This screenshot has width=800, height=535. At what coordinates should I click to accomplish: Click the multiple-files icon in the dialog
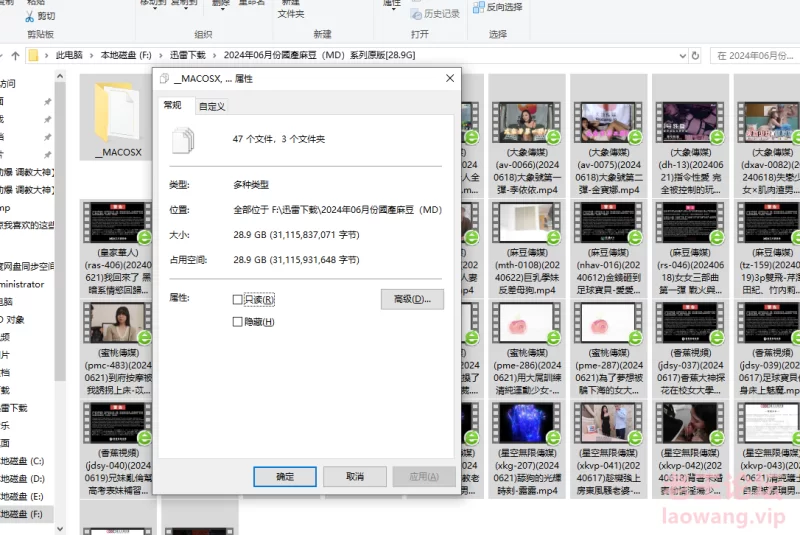(x=183, y=140)
